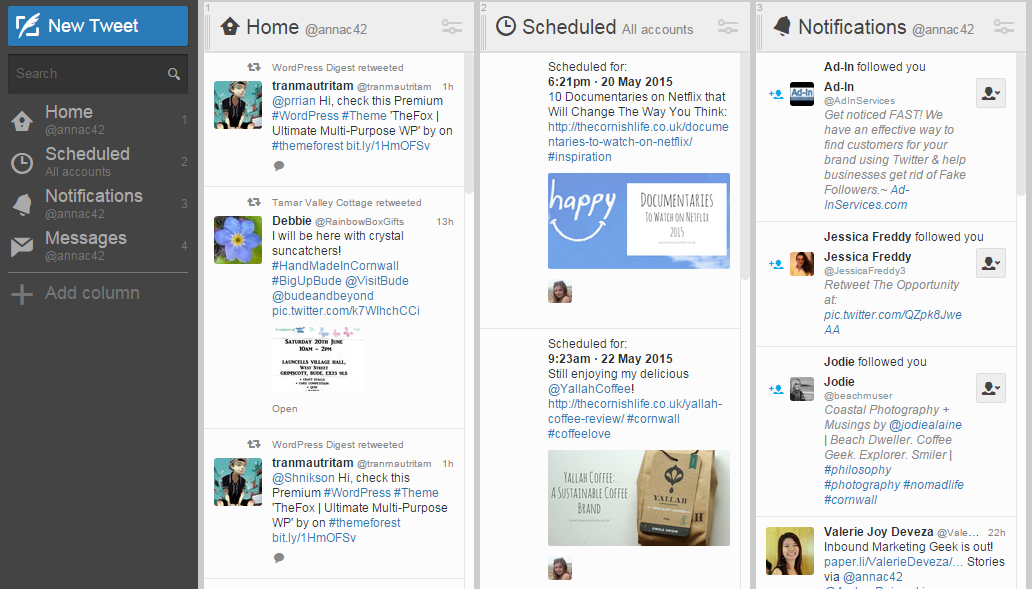Click the Yallah Coffee image preview
The width and height of the screenshot is (1032, 589).
click(638, 497)
